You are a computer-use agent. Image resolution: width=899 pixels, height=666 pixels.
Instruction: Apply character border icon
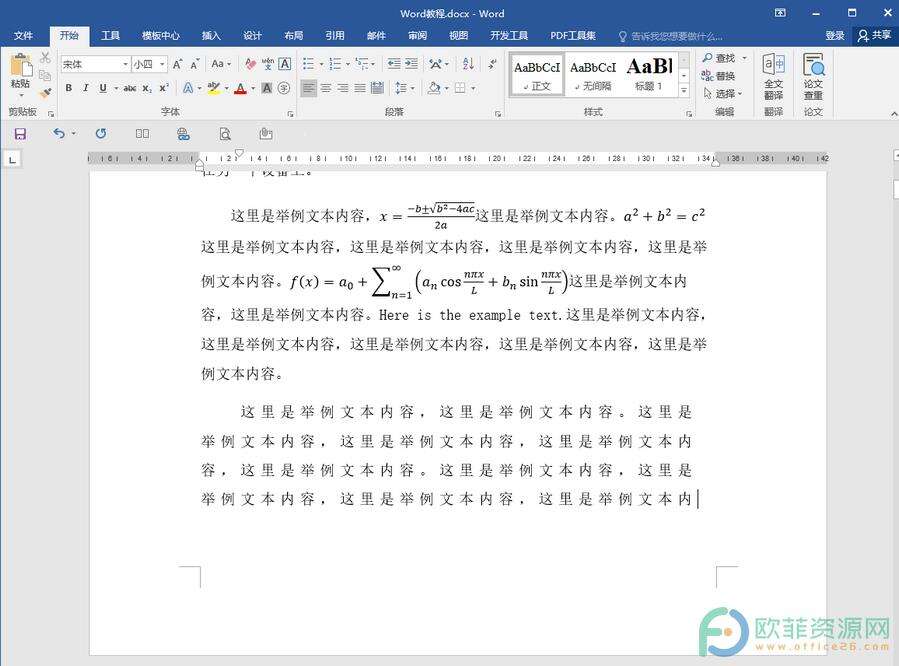click(x=284, y=64)
